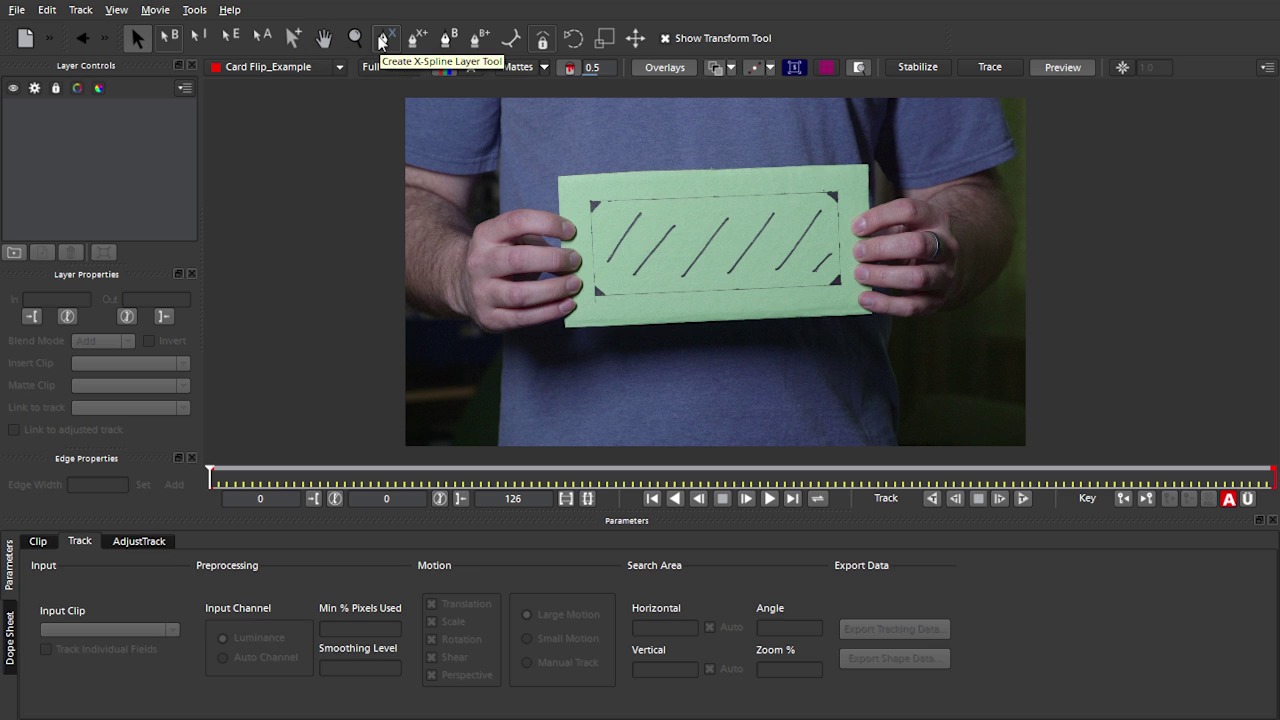Click the Stabilize button
Image resolution: width=1280 pixels, height=720 pixels.
click(x=917, y=67)
